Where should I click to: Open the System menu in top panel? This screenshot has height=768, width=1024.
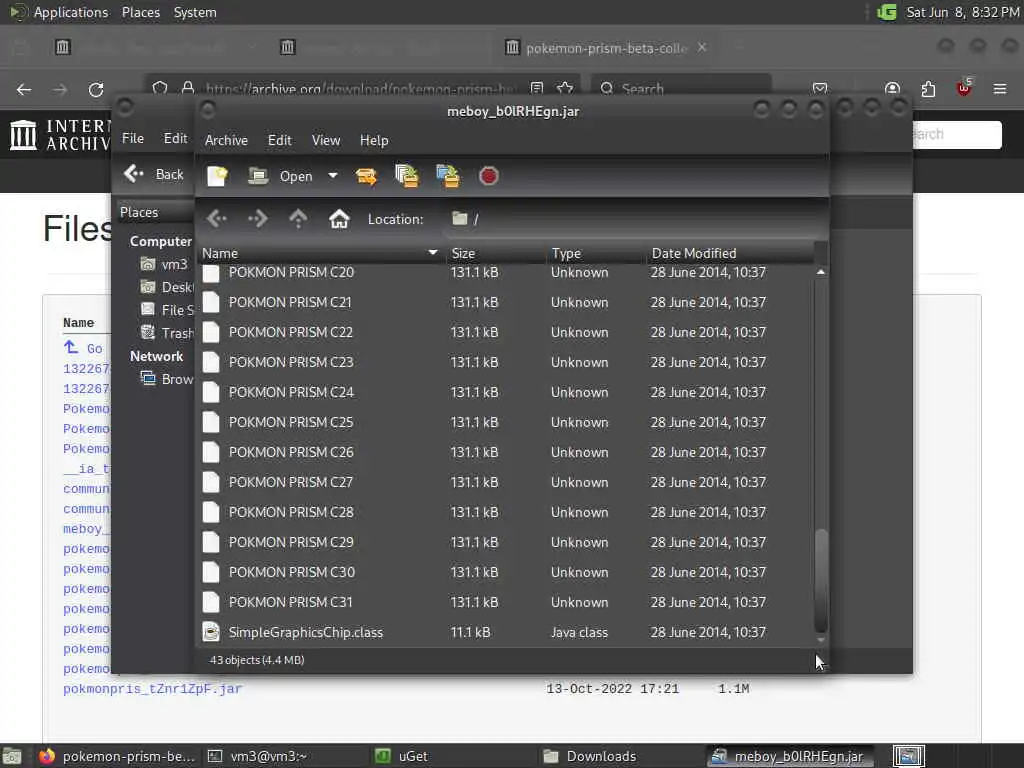[195, 12]
